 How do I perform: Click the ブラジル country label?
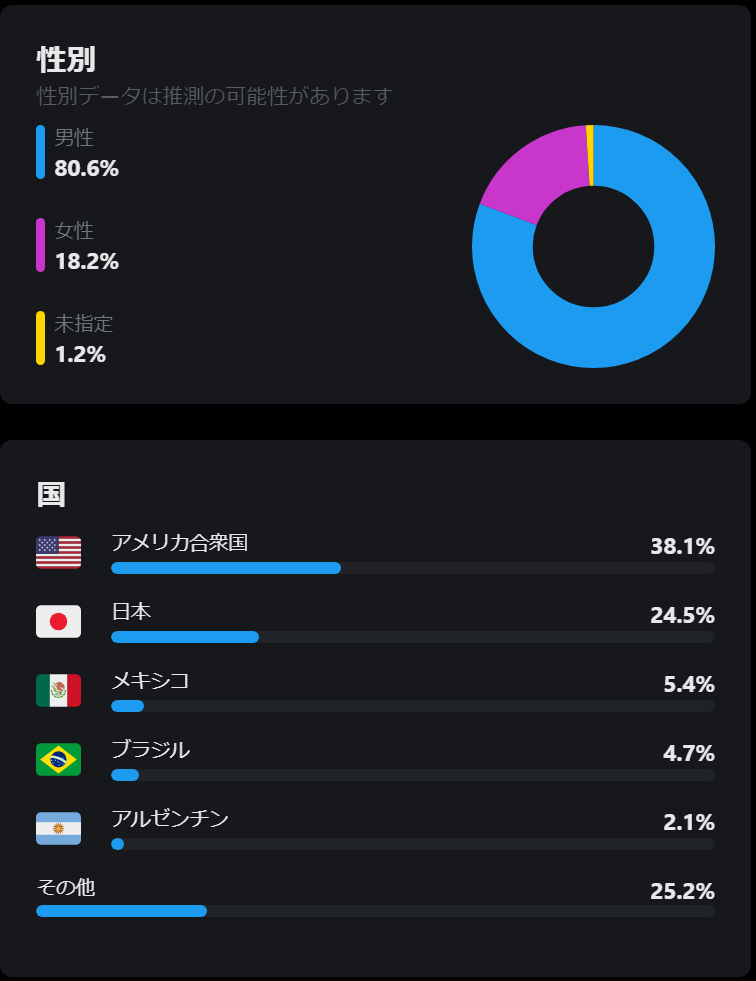coord(150,750)
